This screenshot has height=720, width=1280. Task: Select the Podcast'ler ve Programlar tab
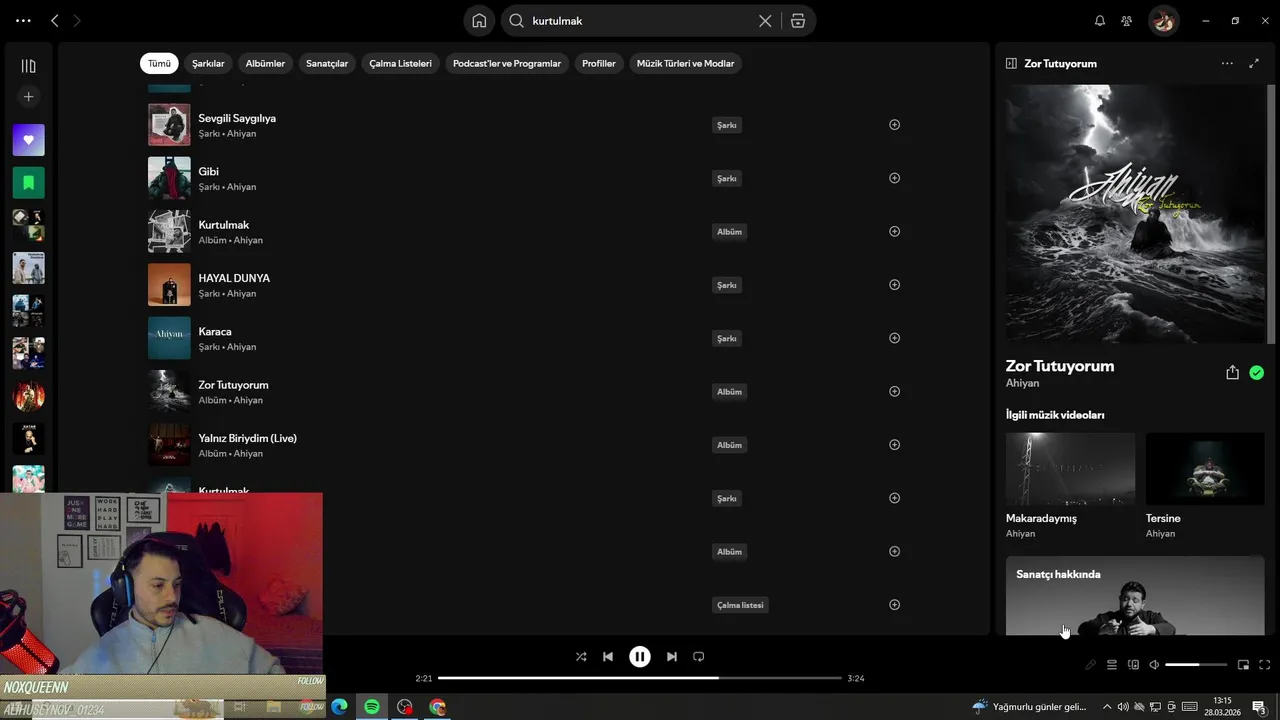tap(507, 63)
